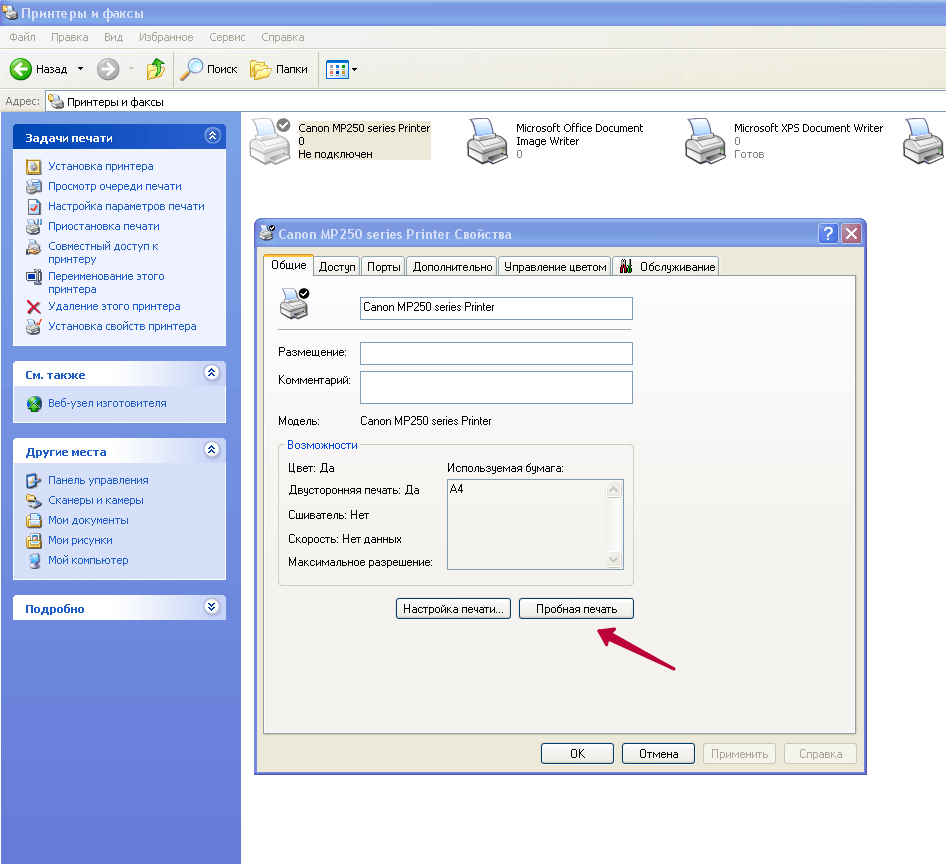This screenshot has height=864, width=946.
Task: Click the Back (Назад) arrow button
Action: [23, 69]
